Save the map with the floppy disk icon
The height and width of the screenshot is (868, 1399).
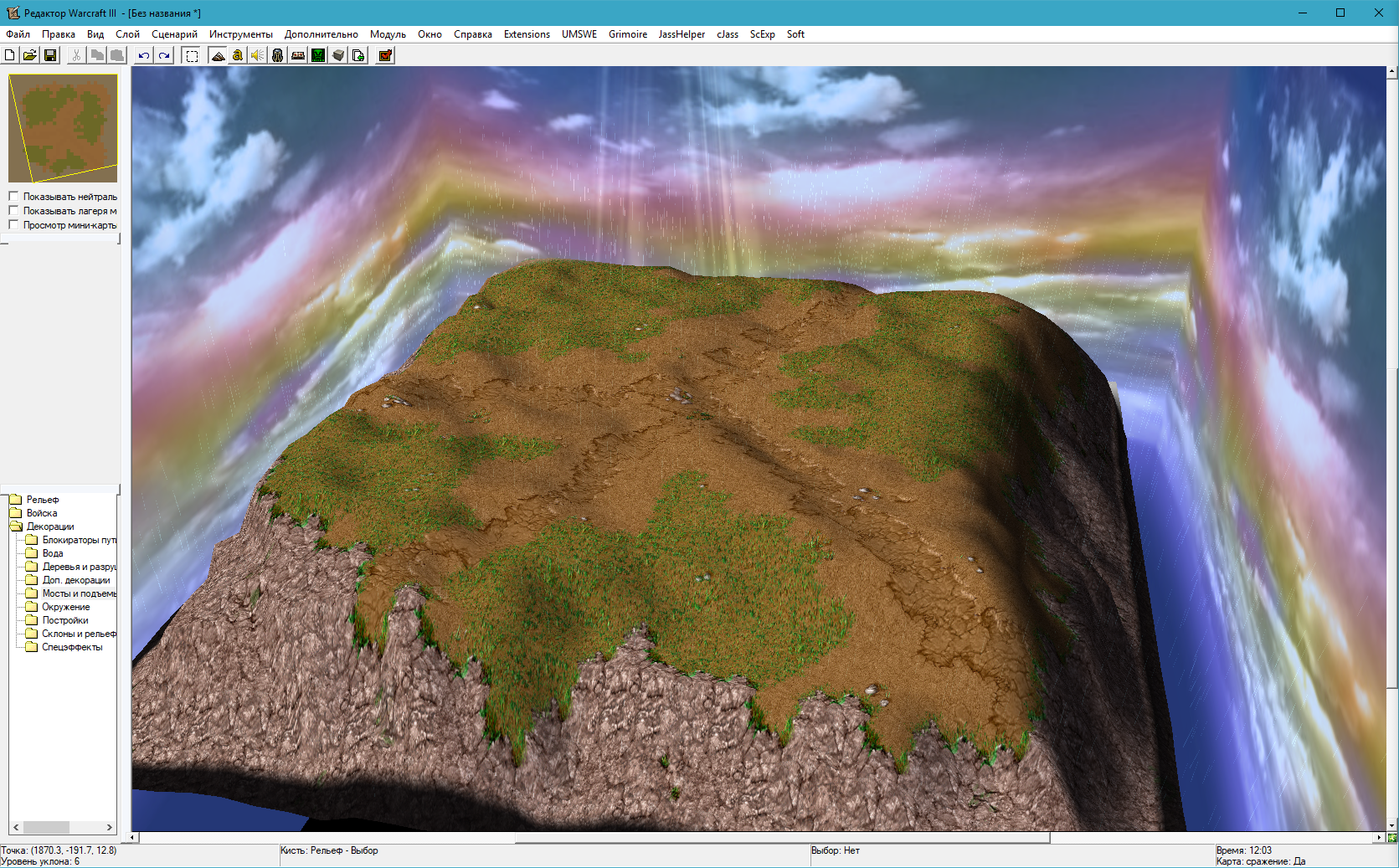click(x=50, y=55)
